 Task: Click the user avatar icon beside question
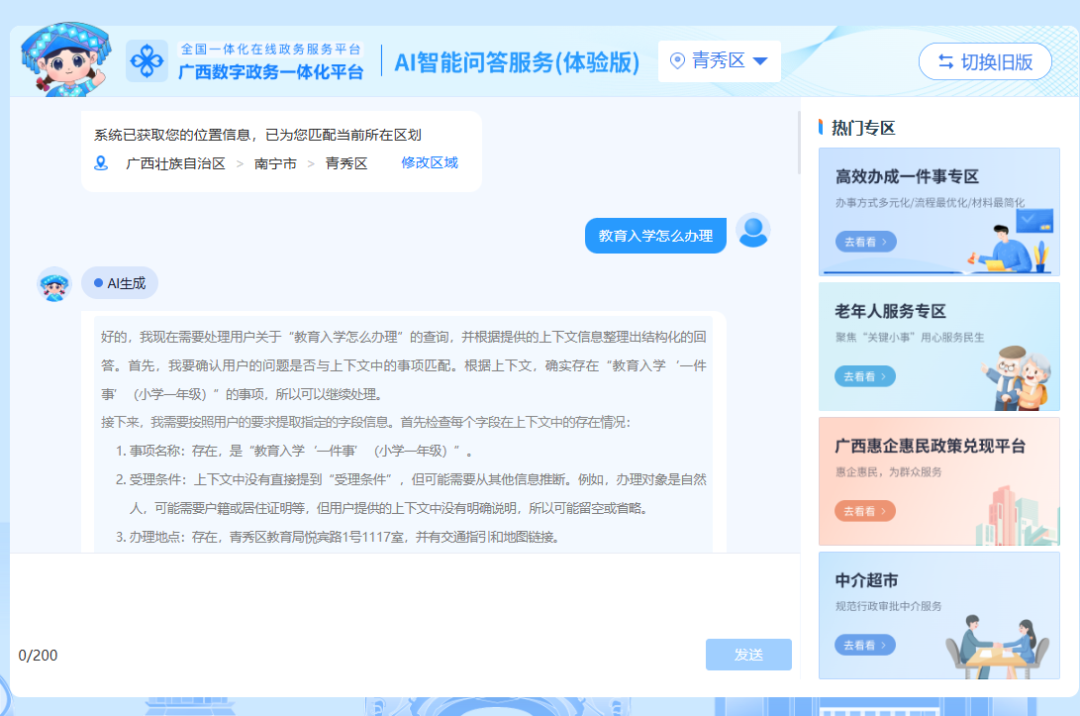(x=753, y=231)
